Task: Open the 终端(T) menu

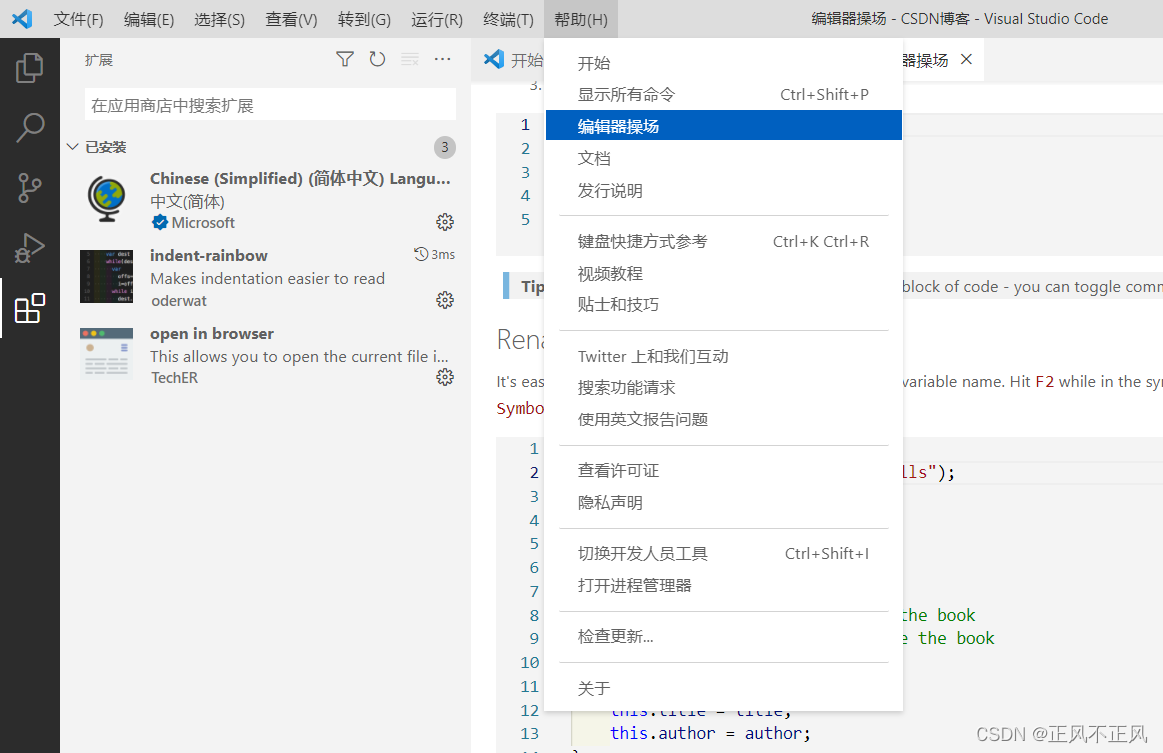Action: (x=508, y=19)
